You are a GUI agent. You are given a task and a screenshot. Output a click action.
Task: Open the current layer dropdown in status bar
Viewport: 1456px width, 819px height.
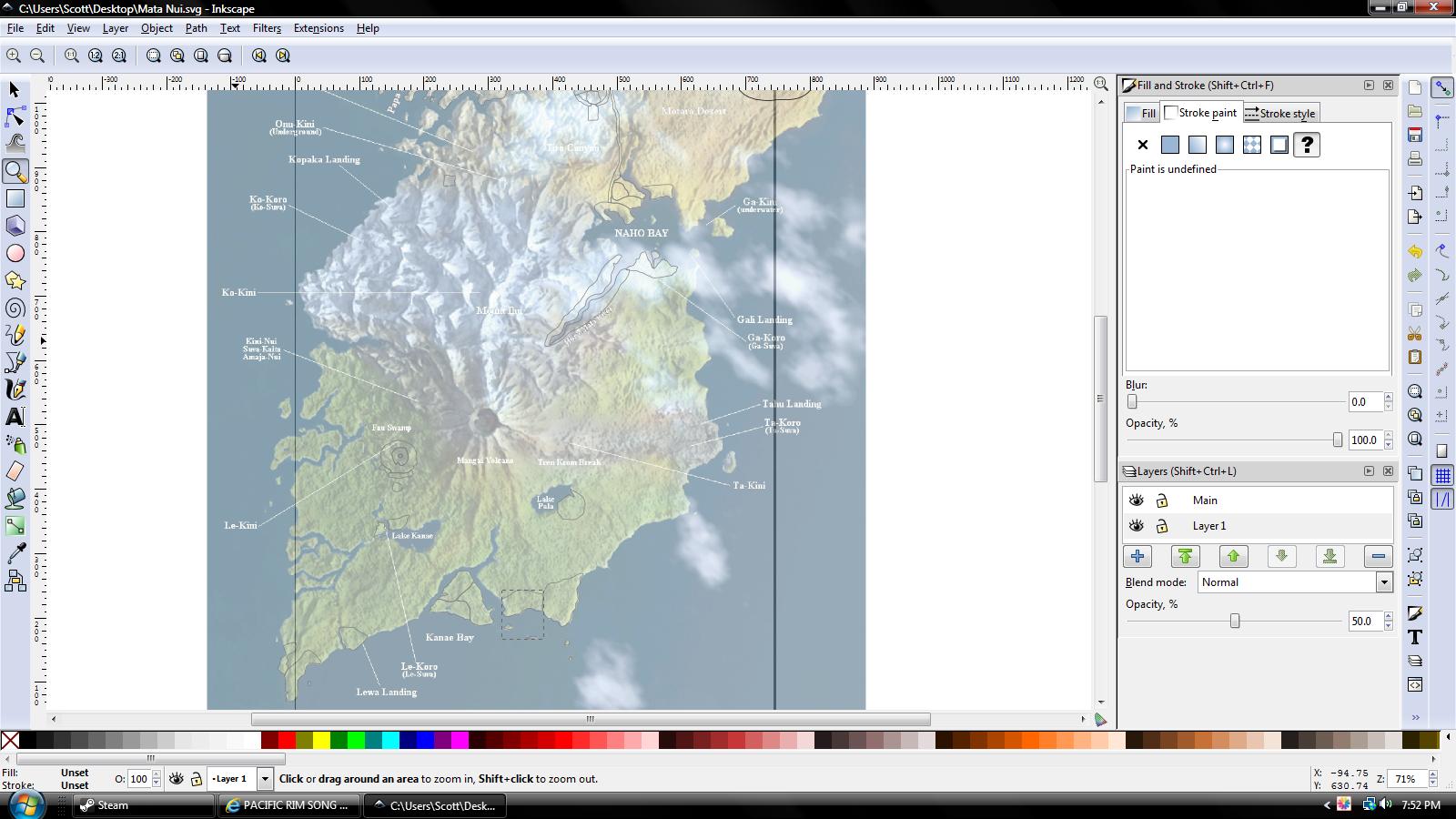coord(265,779)
